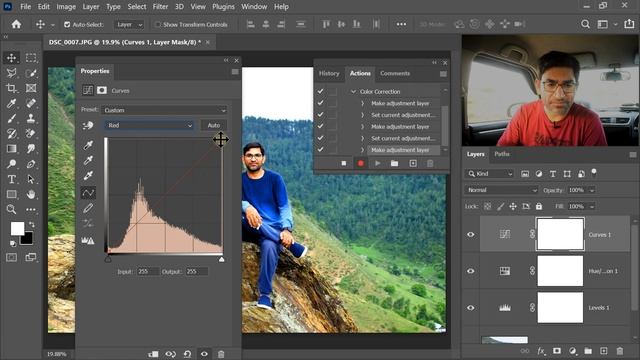Open the Red channel dropdown
Viewport: 640px width, 360px height.
149,125
